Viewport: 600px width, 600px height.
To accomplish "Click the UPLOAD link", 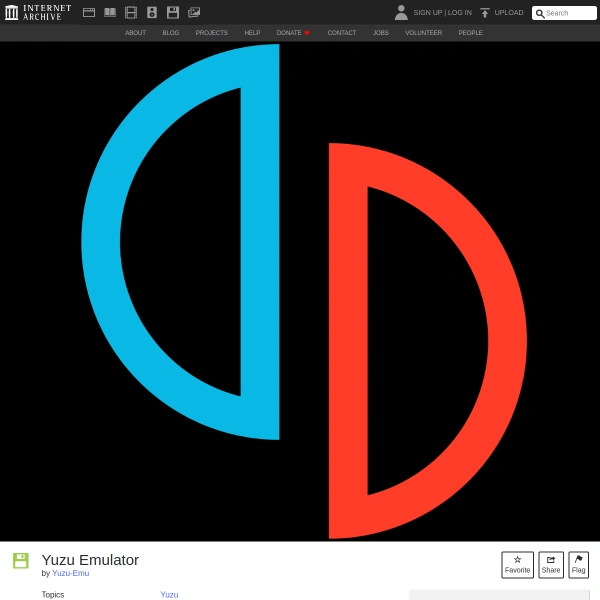I will pyautogui.click(x=509, y=13).
